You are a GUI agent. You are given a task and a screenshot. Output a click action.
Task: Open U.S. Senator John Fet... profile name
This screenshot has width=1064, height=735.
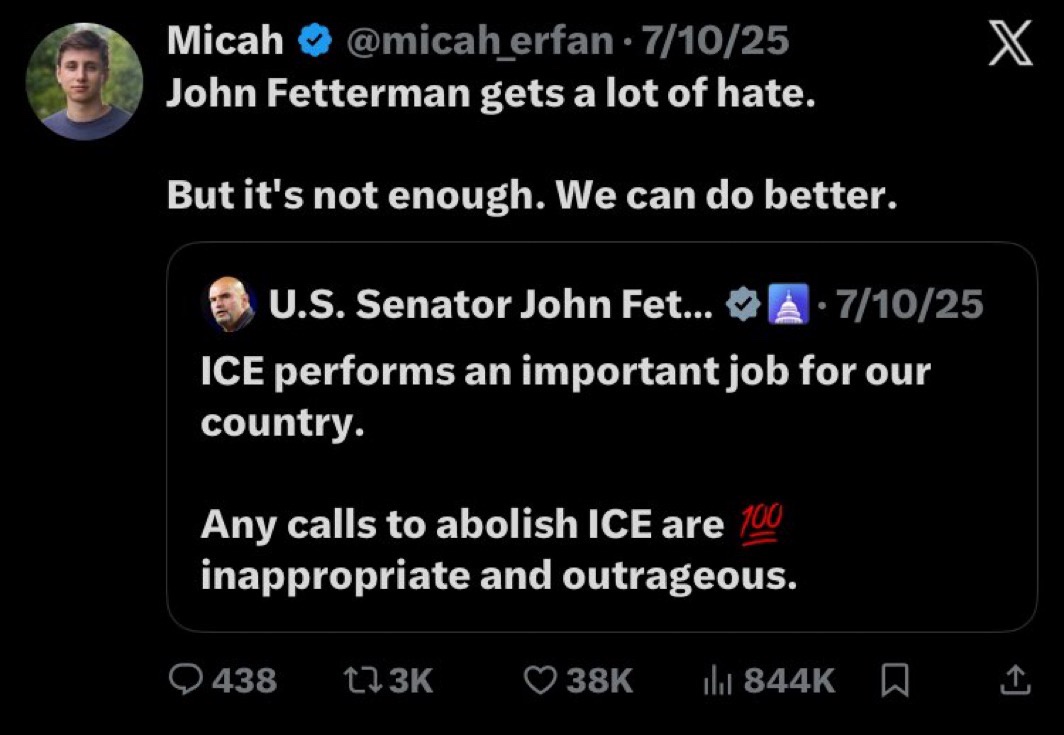click(490, 304)
